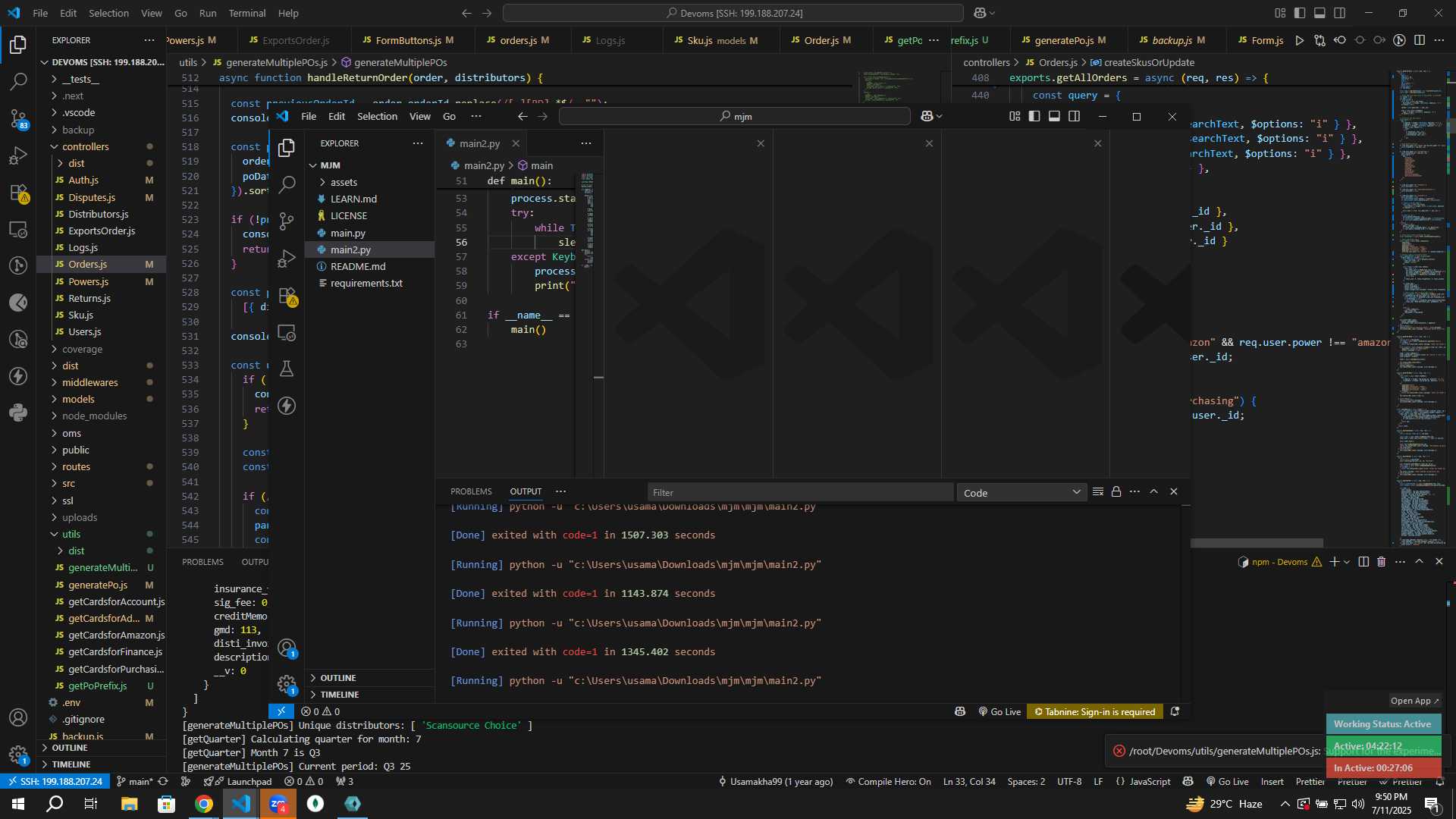The height and width of the screenshot is (819, 1456).
Task: Open Terminal menu in Devoms window
Action: [x=247, y=13]
